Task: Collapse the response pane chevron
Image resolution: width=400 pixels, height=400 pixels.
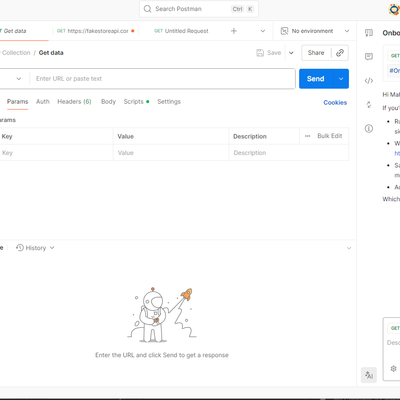Action: [349, 248]
